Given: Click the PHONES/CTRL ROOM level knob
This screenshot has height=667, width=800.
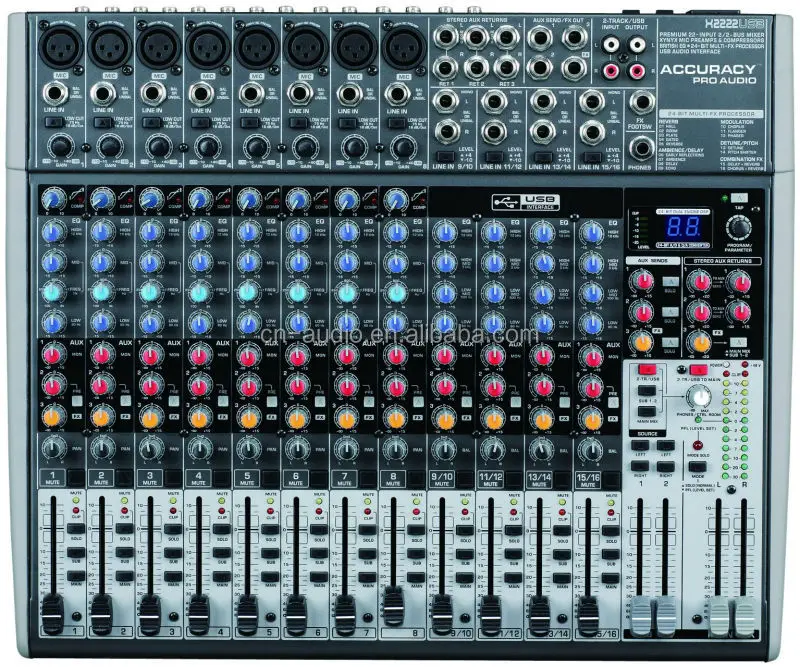Looking at the screenshot, I should point(699,397).
